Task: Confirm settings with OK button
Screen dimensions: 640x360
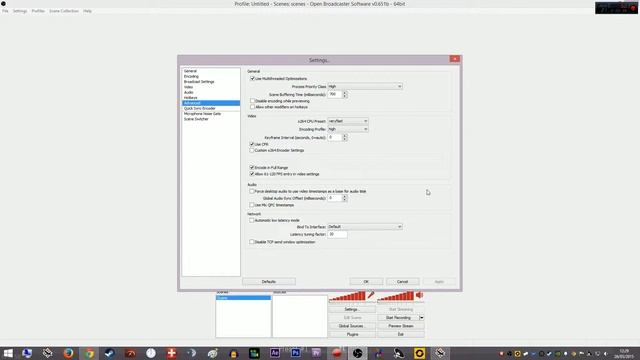Action: coord(366,282)
